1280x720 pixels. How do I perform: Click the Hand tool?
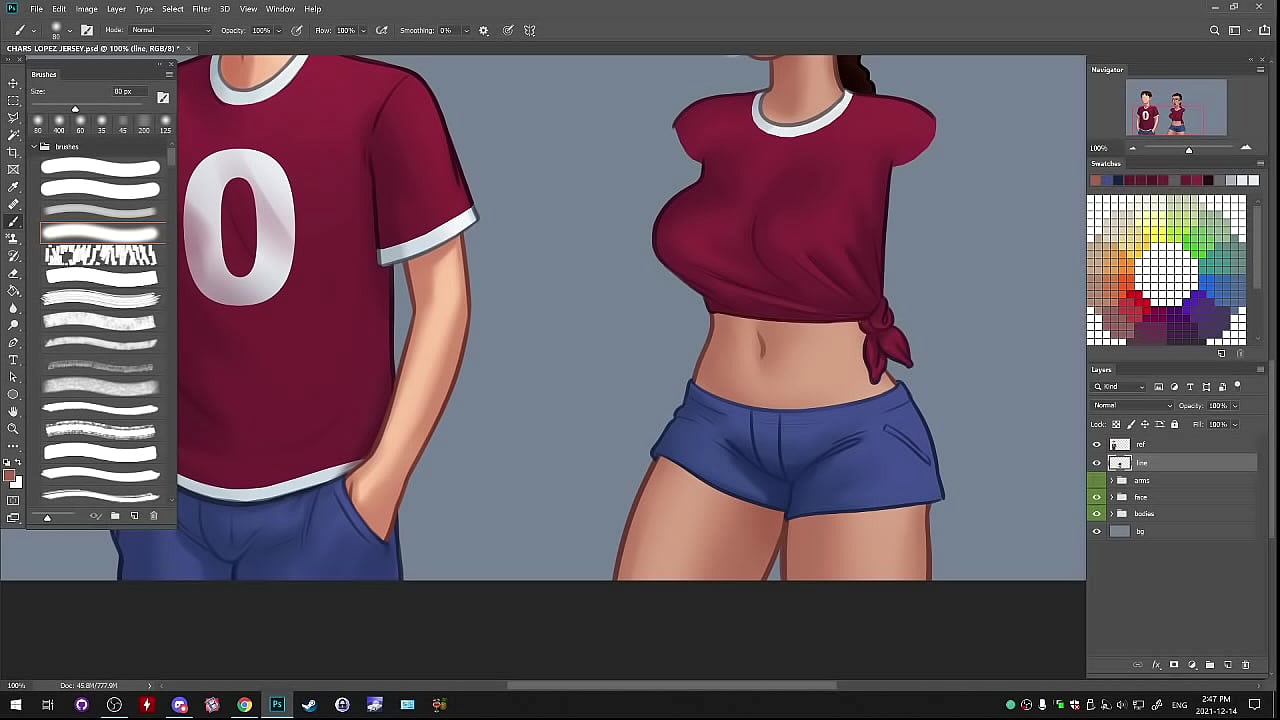[13, 411]
